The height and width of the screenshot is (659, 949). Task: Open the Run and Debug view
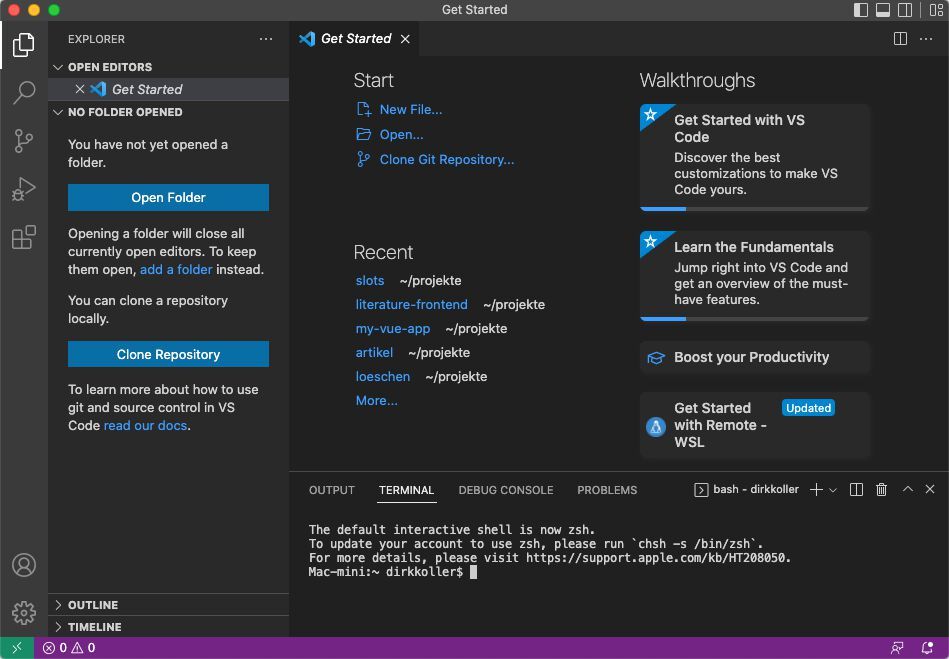click(24, 189)
